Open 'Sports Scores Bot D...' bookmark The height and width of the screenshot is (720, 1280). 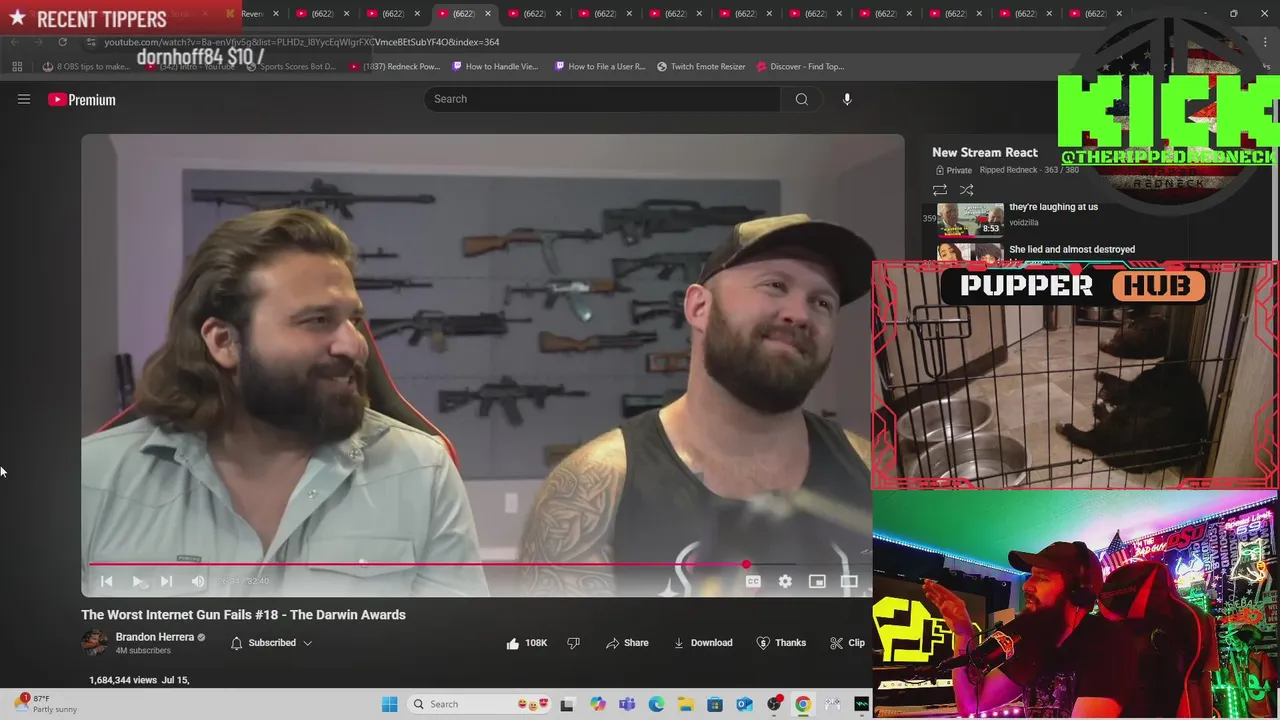tap(290, 67)
